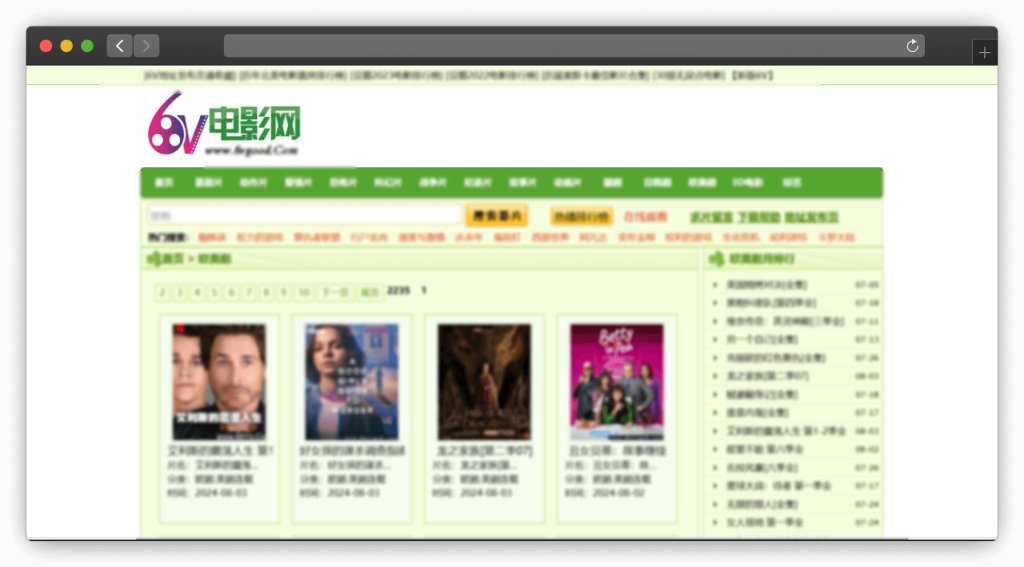Open the 3D电影 category in the navigation bar
This screenshot has height=567, width=1024.
coord(747,183)
